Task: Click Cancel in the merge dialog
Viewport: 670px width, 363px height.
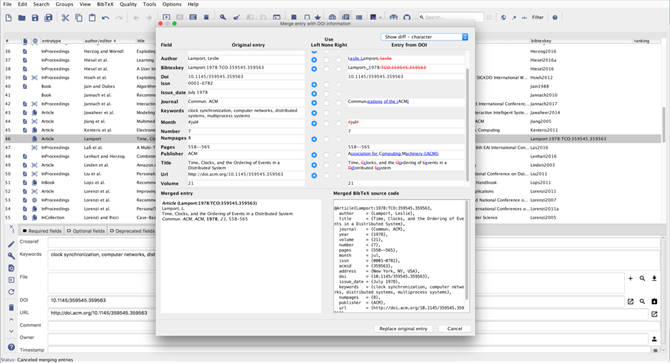Action: tap(455, 329)
